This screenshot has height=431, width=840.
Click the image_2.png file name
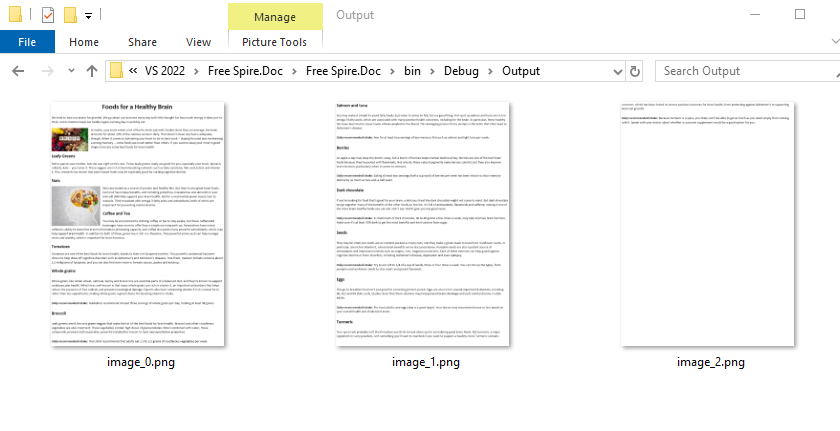click(710, 362)
